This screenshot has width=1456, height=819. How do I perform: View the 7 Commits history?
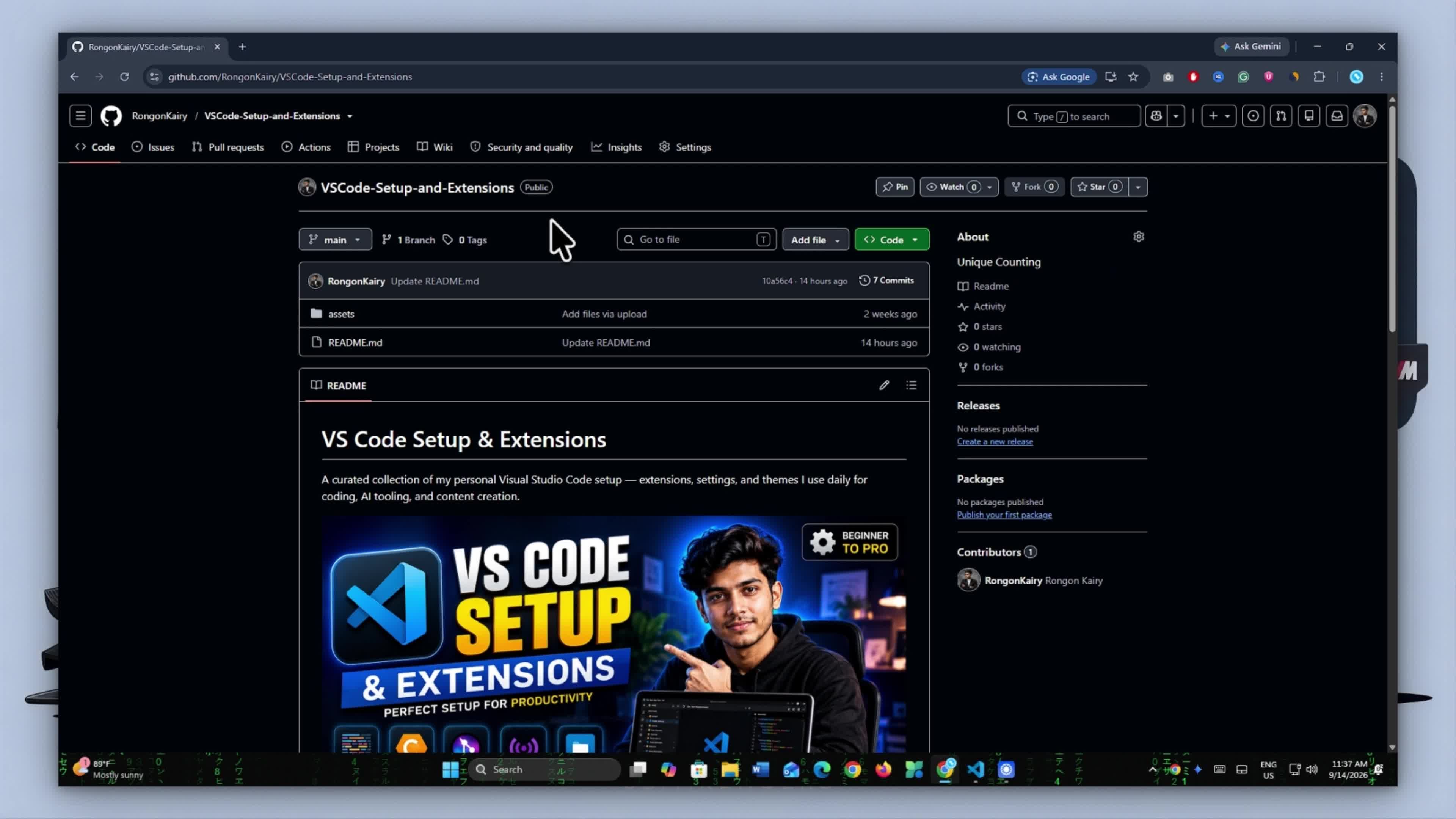(x=886, y=280)
